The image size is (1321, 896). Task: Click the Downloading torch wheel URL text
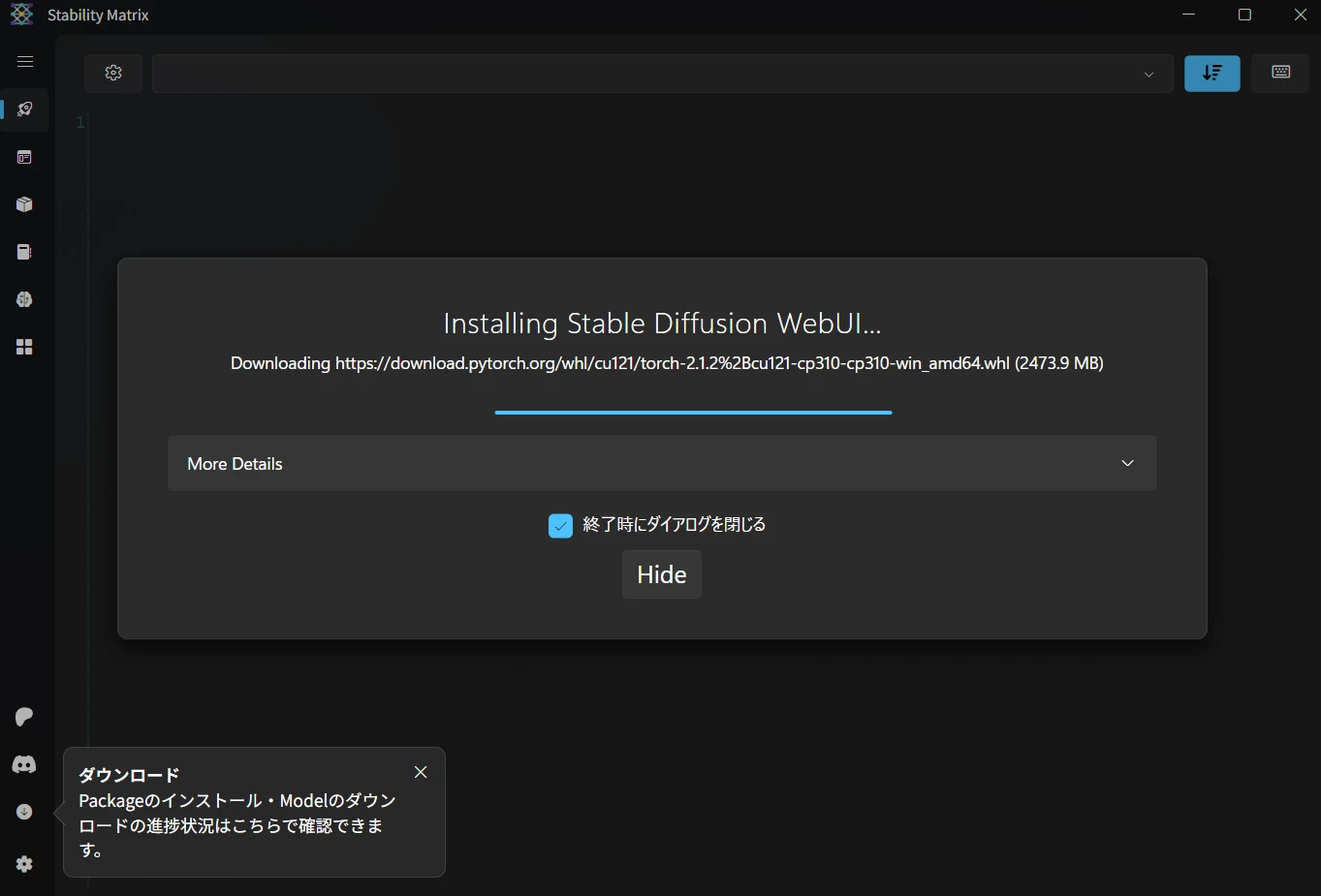click(667, 363)
